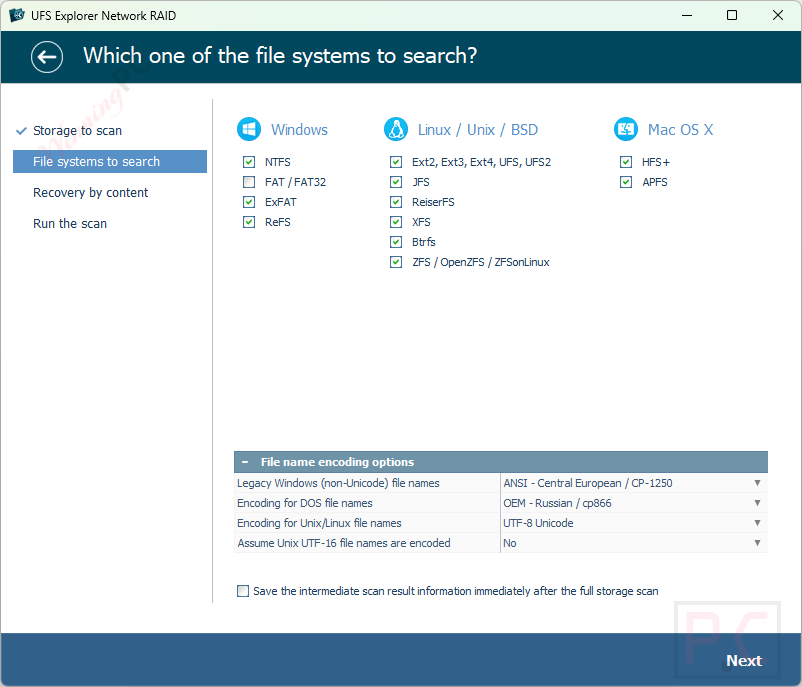
Task: Toggle the JFS checkbox
Action: 396,182
